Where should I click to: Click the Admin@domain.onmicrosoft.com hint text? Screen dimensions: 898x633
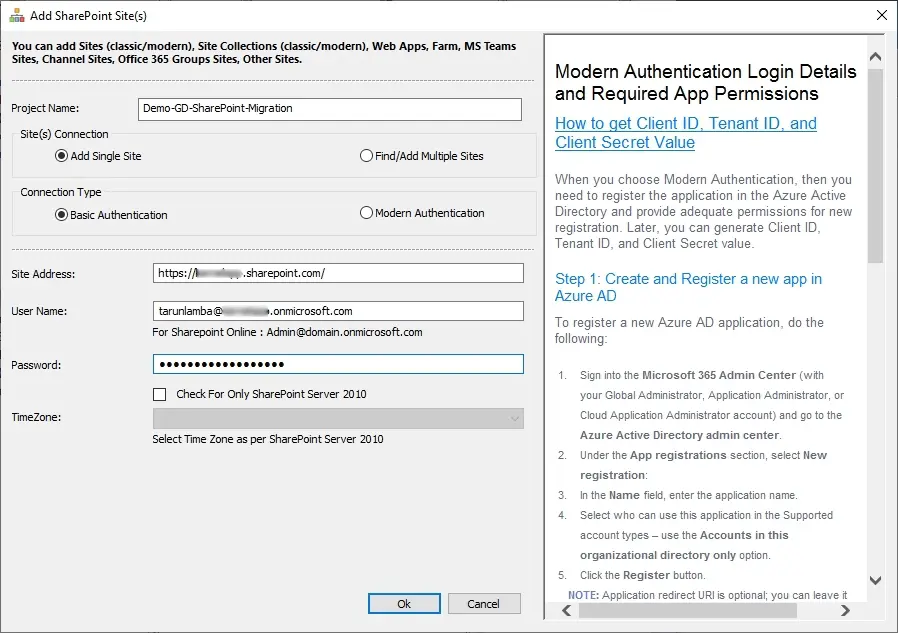tap(344, 332)
